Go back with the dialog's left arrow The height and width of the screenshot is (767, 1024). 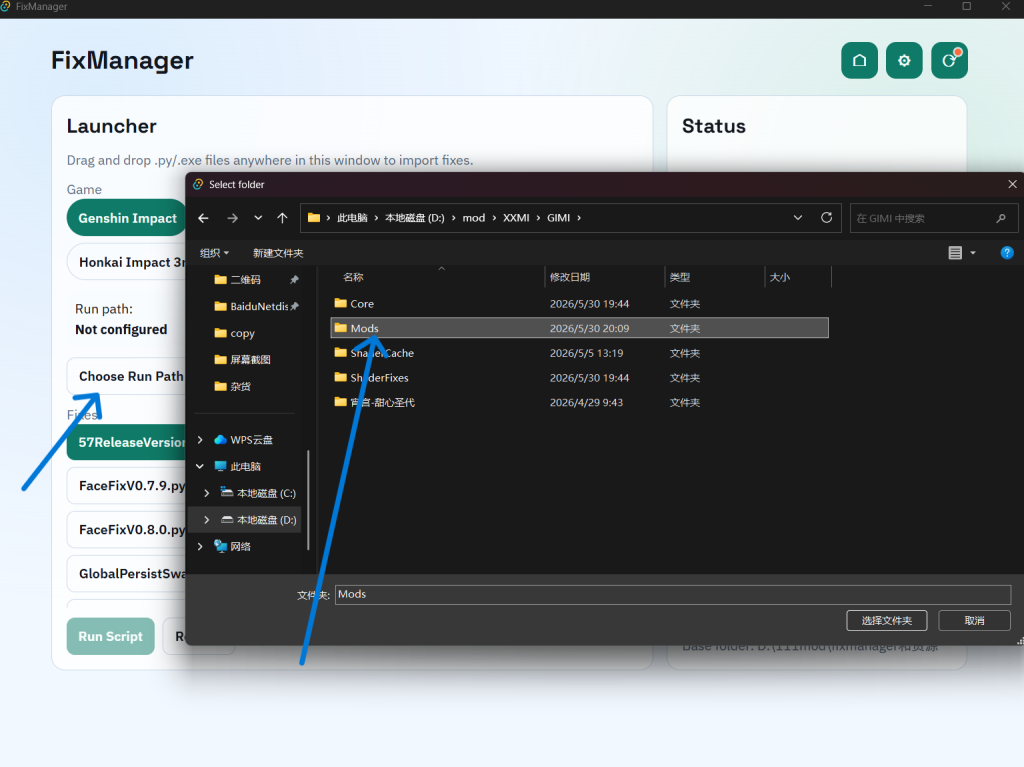[203, 218]
